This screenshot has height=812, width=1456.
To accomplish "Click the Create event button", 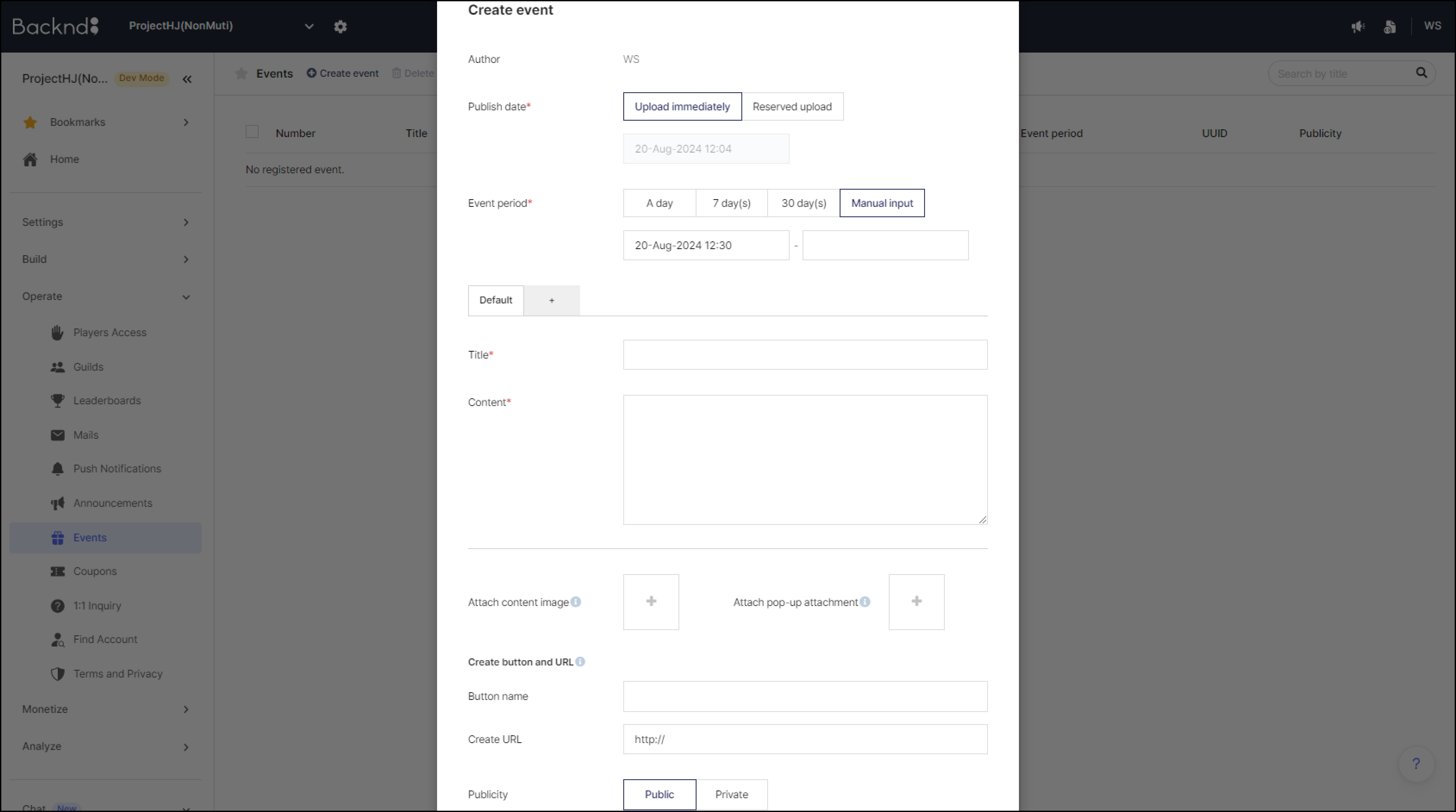I will click(342, 73).
